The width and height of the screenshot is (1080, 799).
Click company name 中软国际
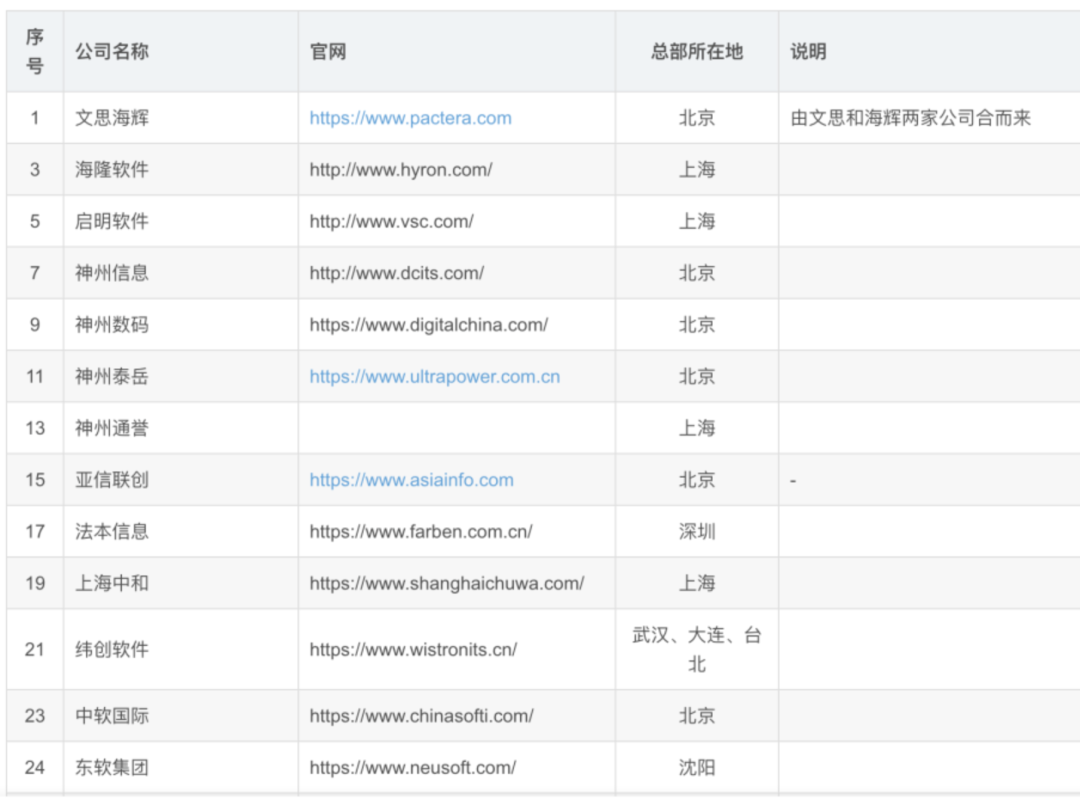112,716
